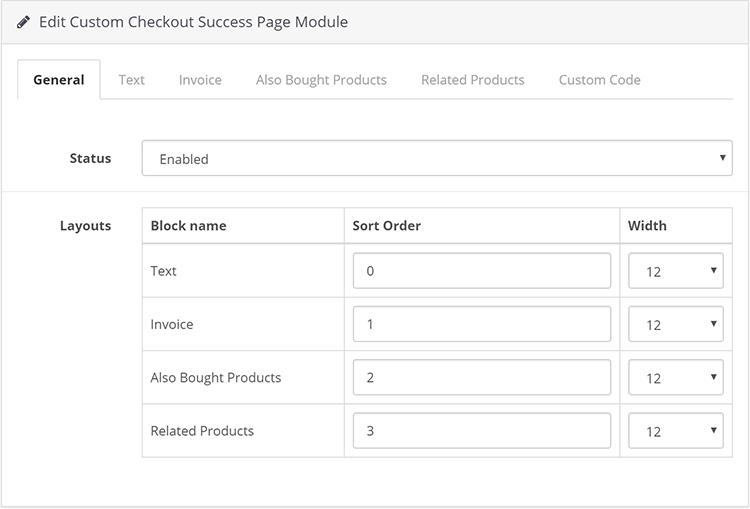Open the Status dropdown showing Enabled

[x=437, y=158]
